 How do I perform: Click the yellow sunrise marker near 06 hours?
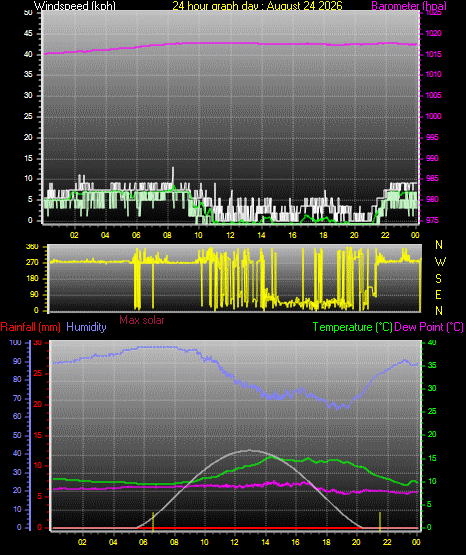coord(153,521)
